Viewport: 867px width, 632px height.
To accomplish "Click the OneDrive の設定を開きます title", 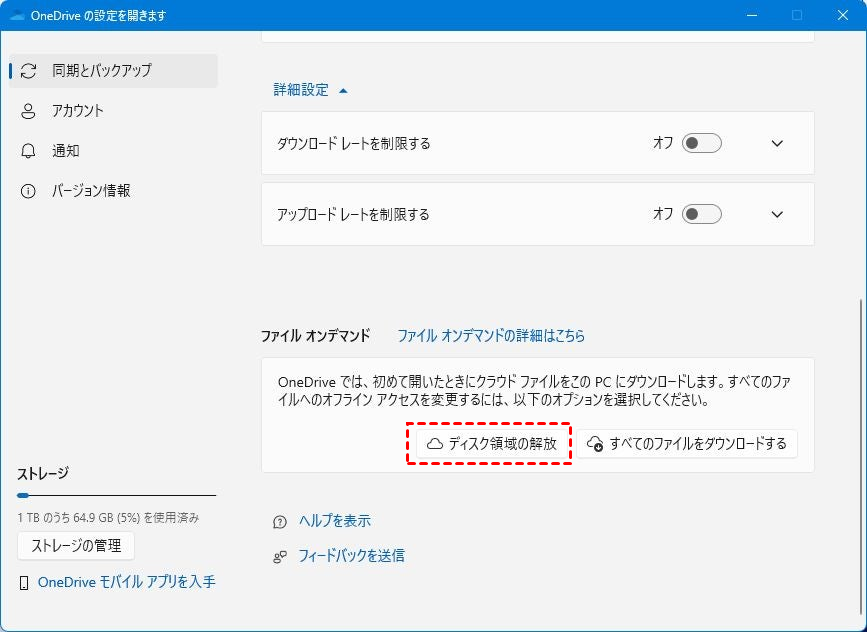I will pyautogui.click(x=98, y=15).
